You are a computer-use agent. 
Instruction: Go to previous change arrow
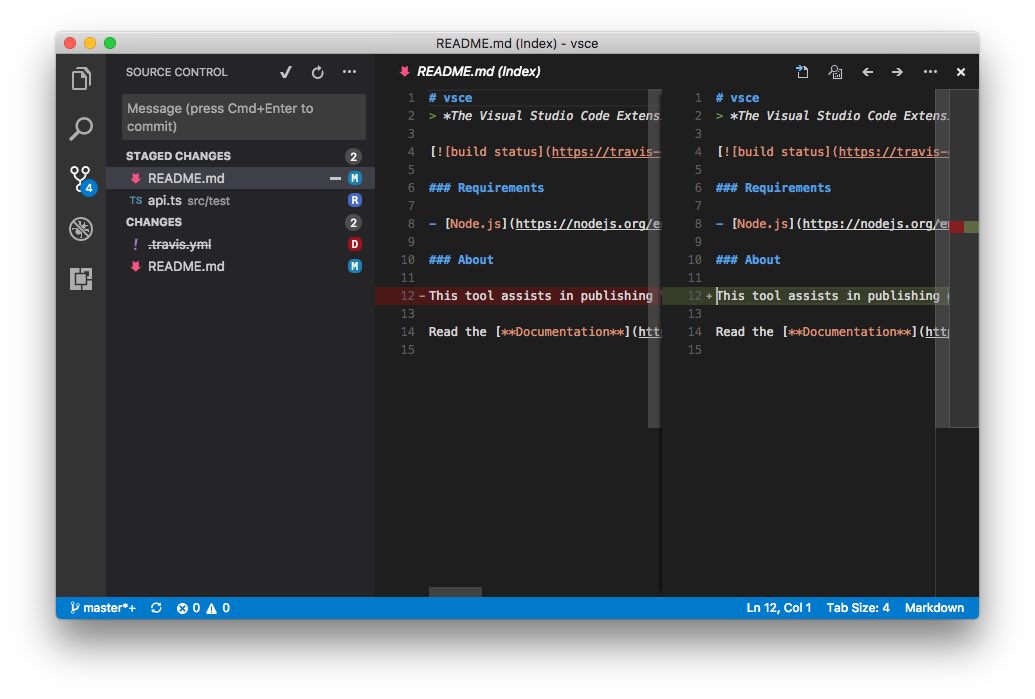(x=867, y=72)
